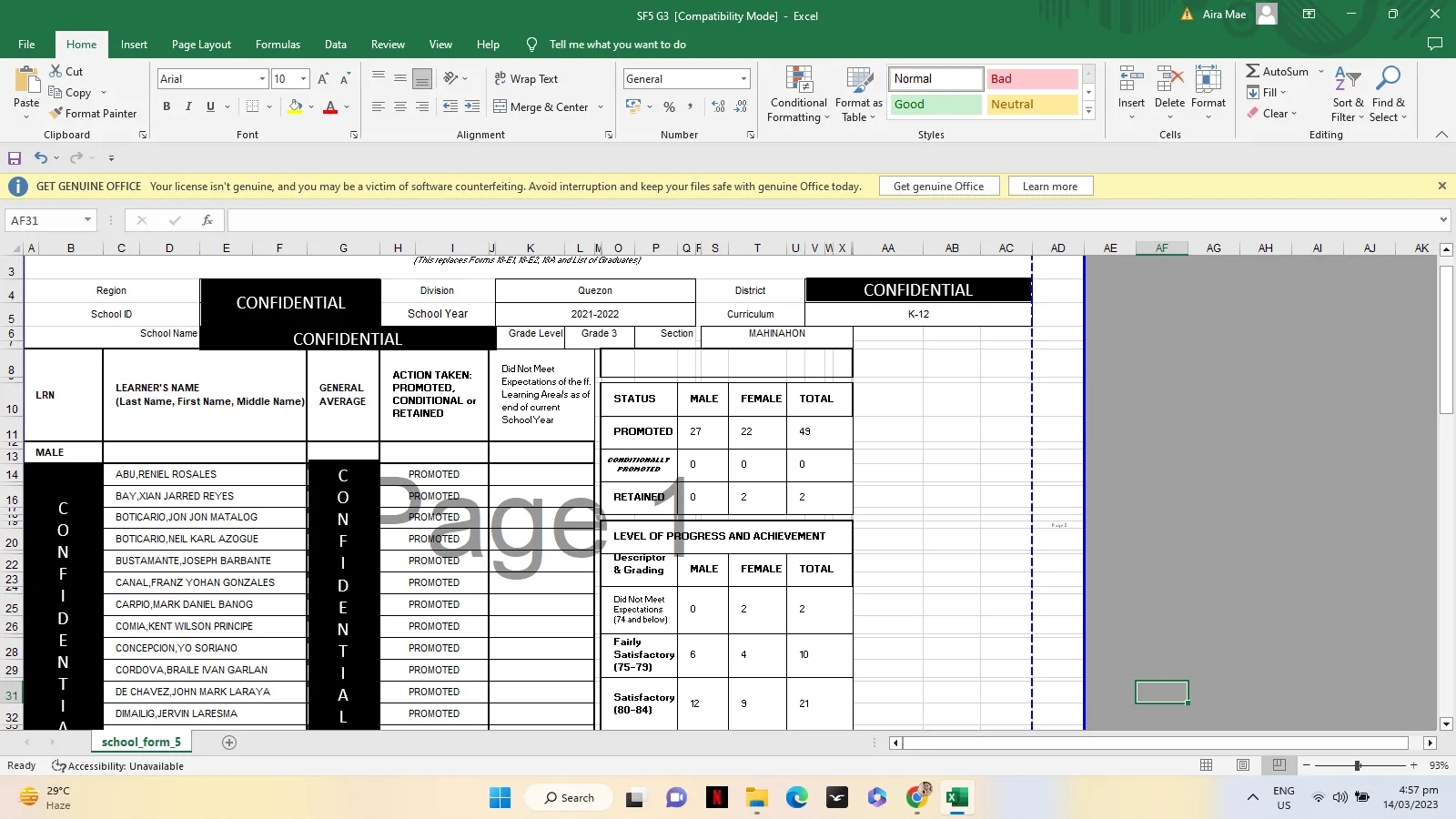Open the File menu
The width and height of the screenshot is (1456, 819).
26,45
